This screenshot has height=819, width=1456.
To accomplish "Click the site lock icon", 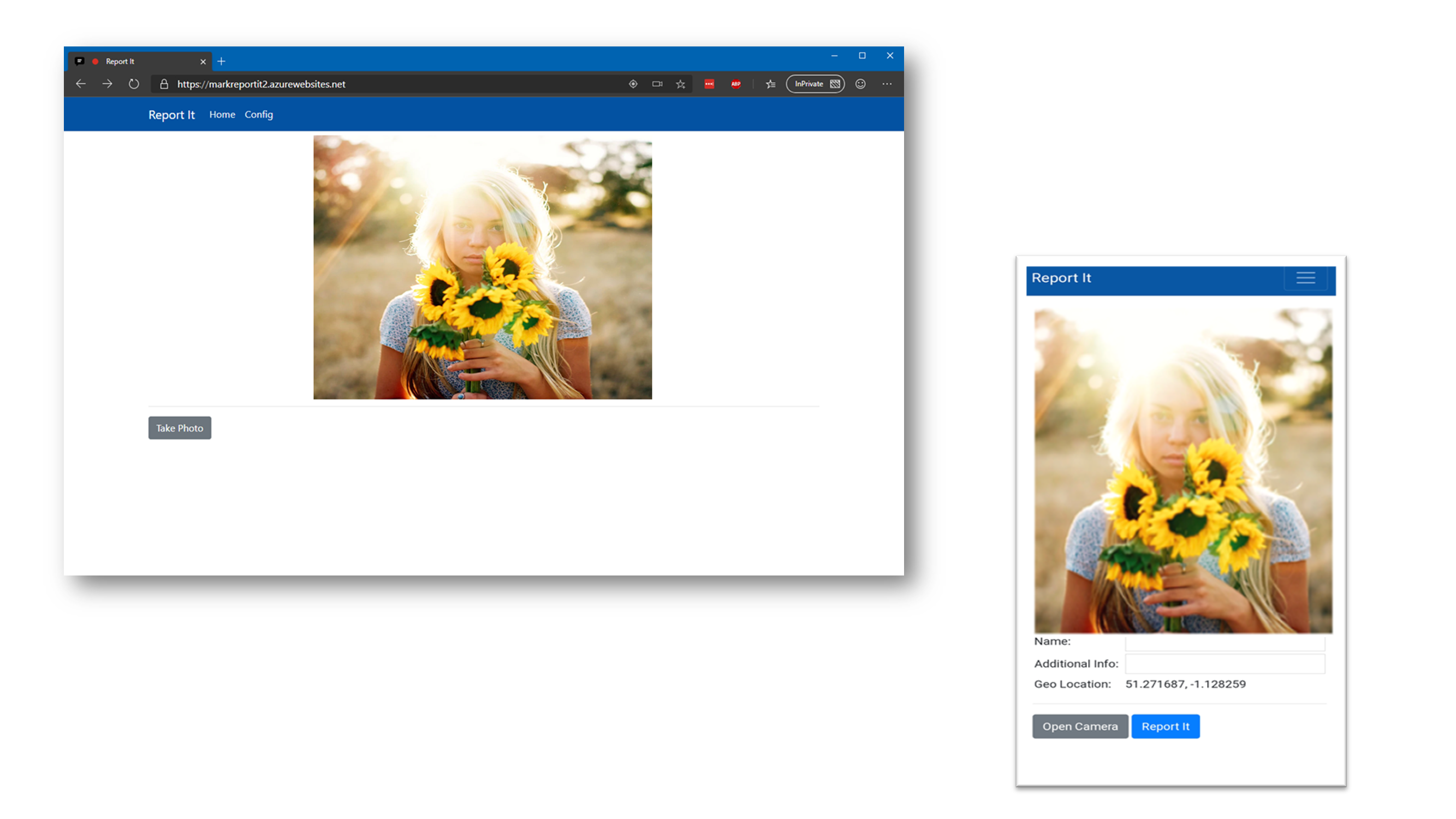I will (x=164, y=84).
